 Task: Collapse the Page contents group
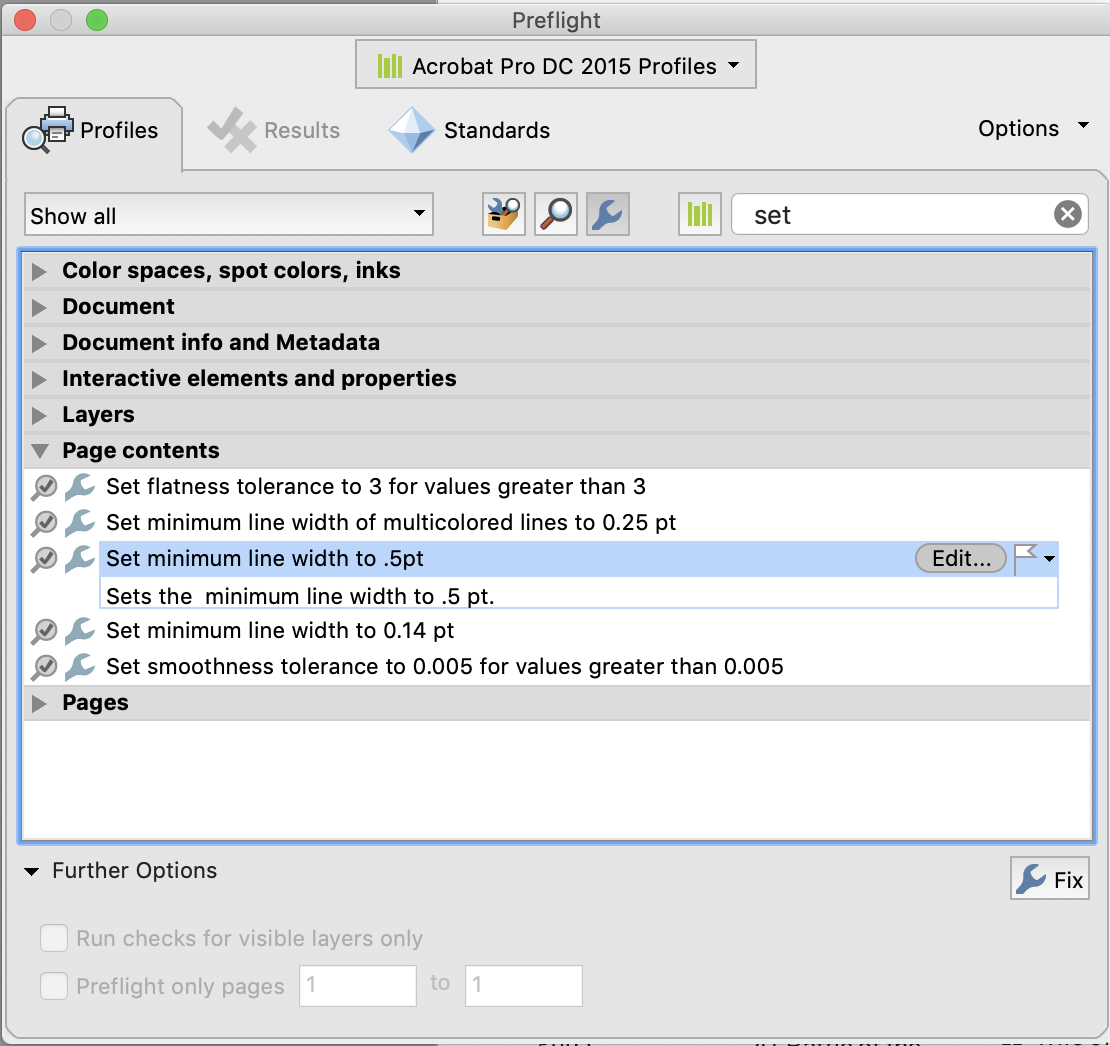[40, 451]
